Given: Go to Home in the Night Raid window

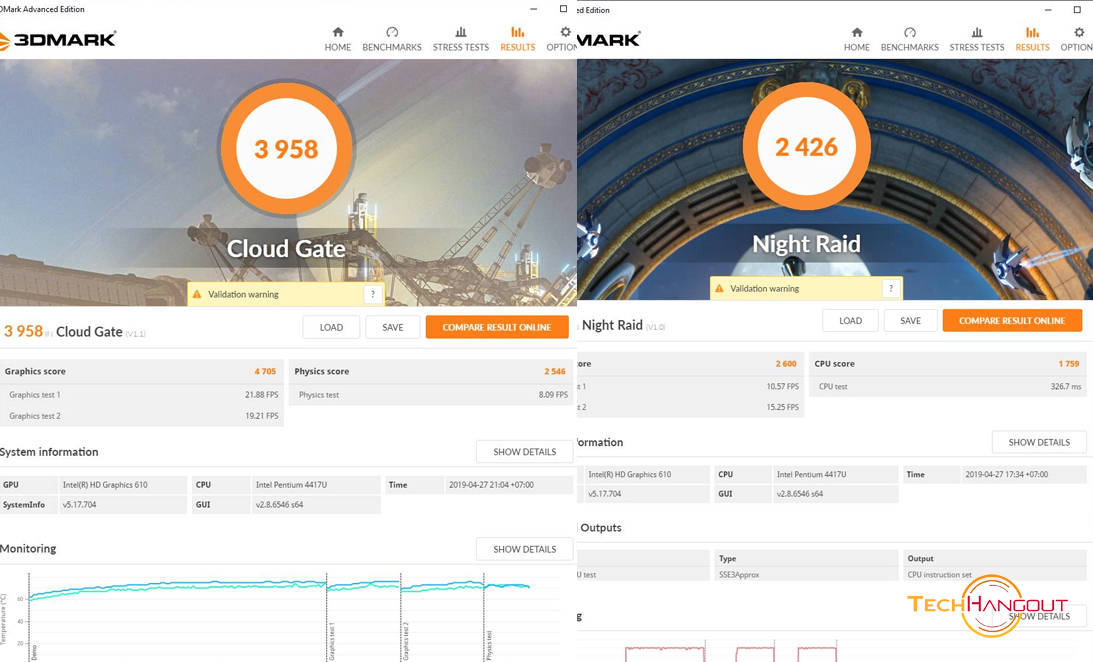Looking at the screenshot, I should coord(857,39).
